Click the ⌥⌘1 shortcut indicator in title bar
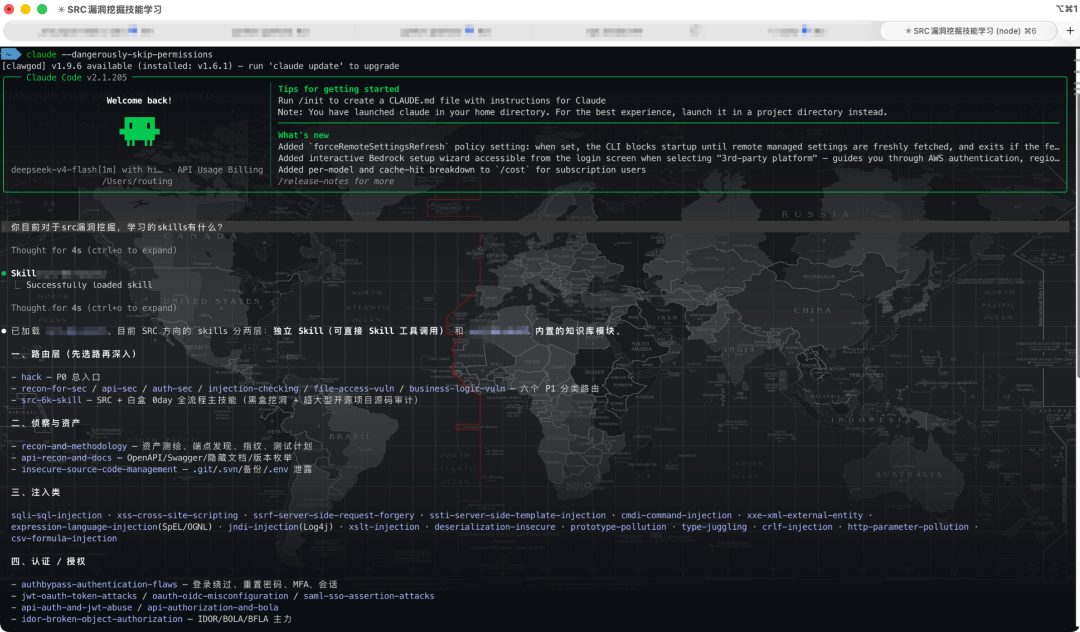1080x632 pixels. point(1066,9)
